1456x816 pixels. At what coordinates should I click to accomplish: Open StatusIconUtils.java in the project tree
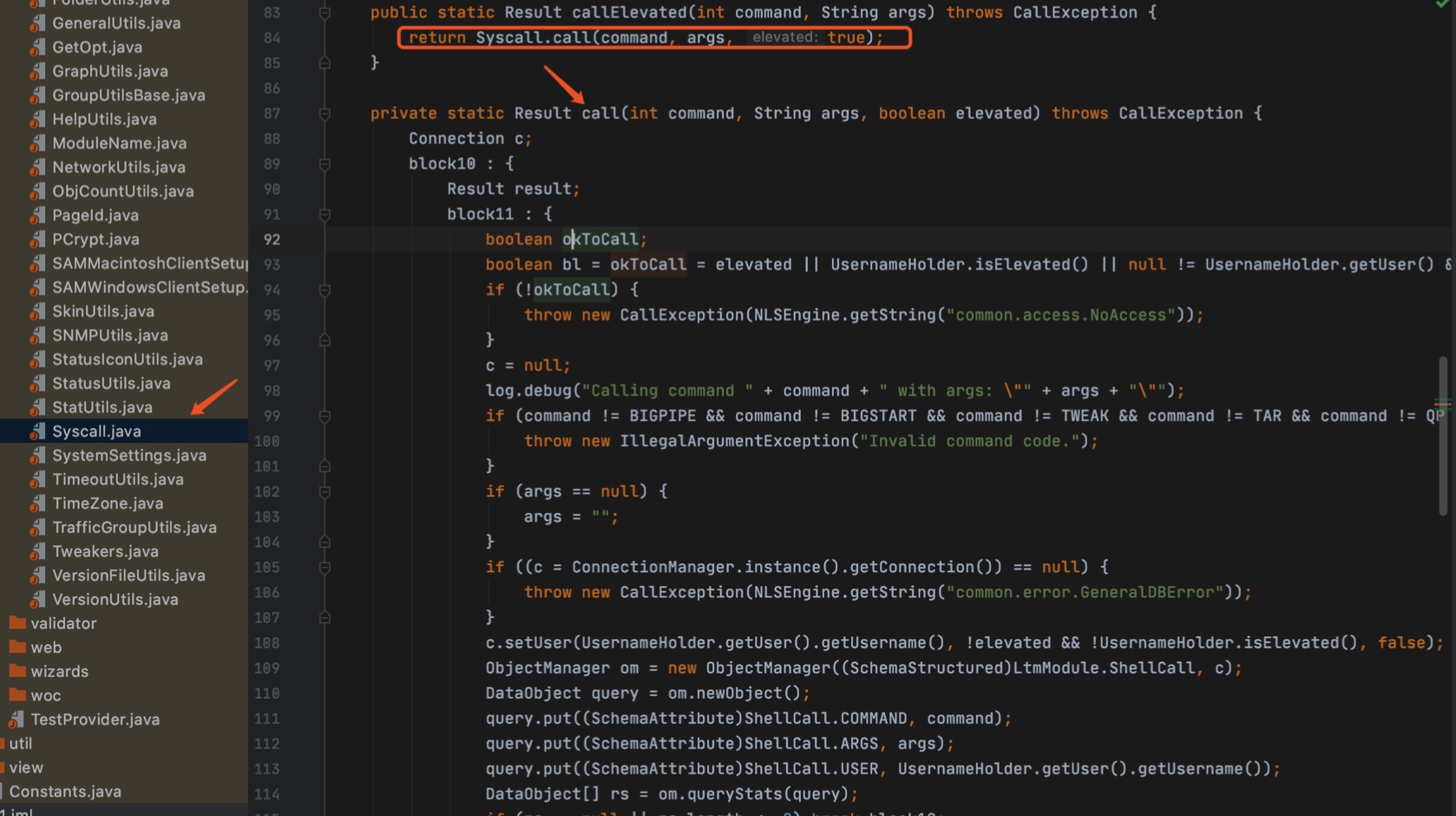(x=128, y=359)
